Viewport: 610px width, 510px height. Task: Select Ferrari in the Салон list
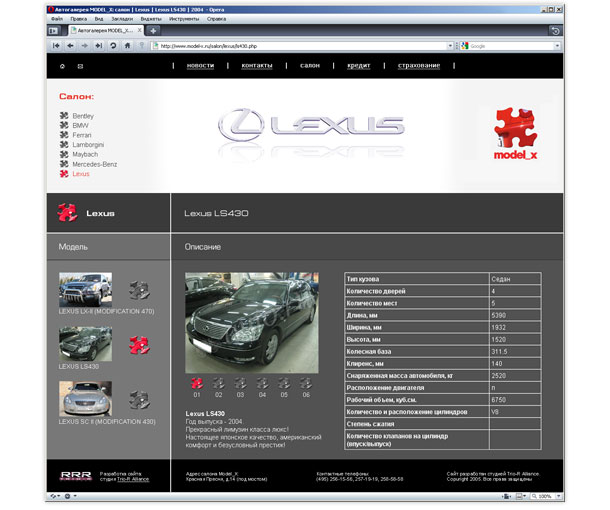82,135
